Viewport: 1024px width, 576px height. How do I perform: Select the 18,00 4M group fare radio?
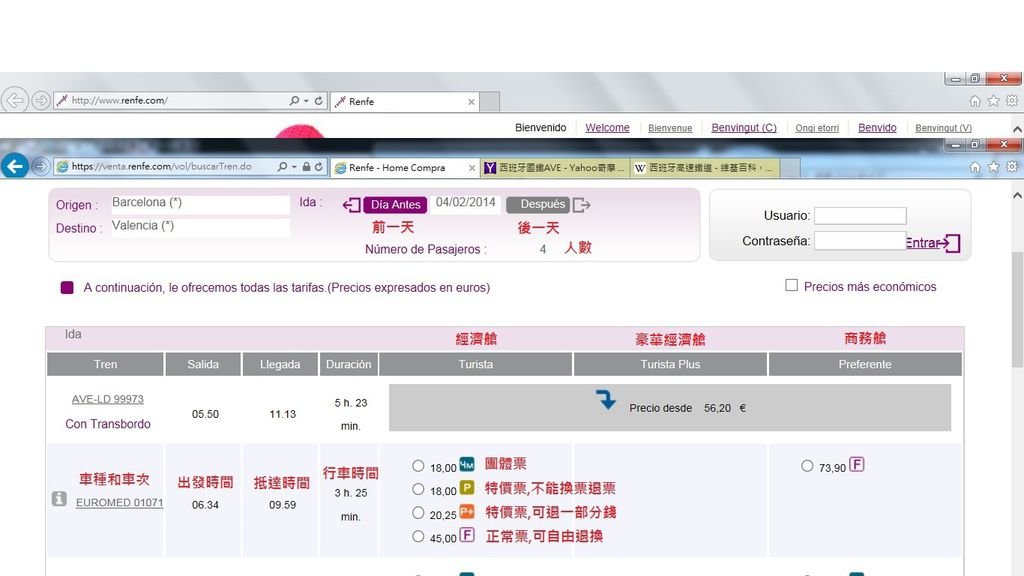[x=418, y=466]
